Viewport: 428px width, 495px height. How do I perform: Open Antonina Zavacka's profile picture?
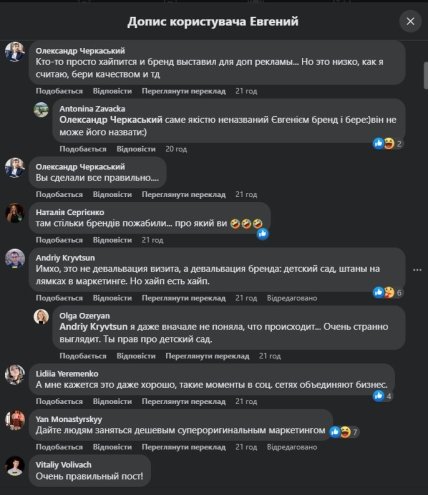tap(41, 110)
